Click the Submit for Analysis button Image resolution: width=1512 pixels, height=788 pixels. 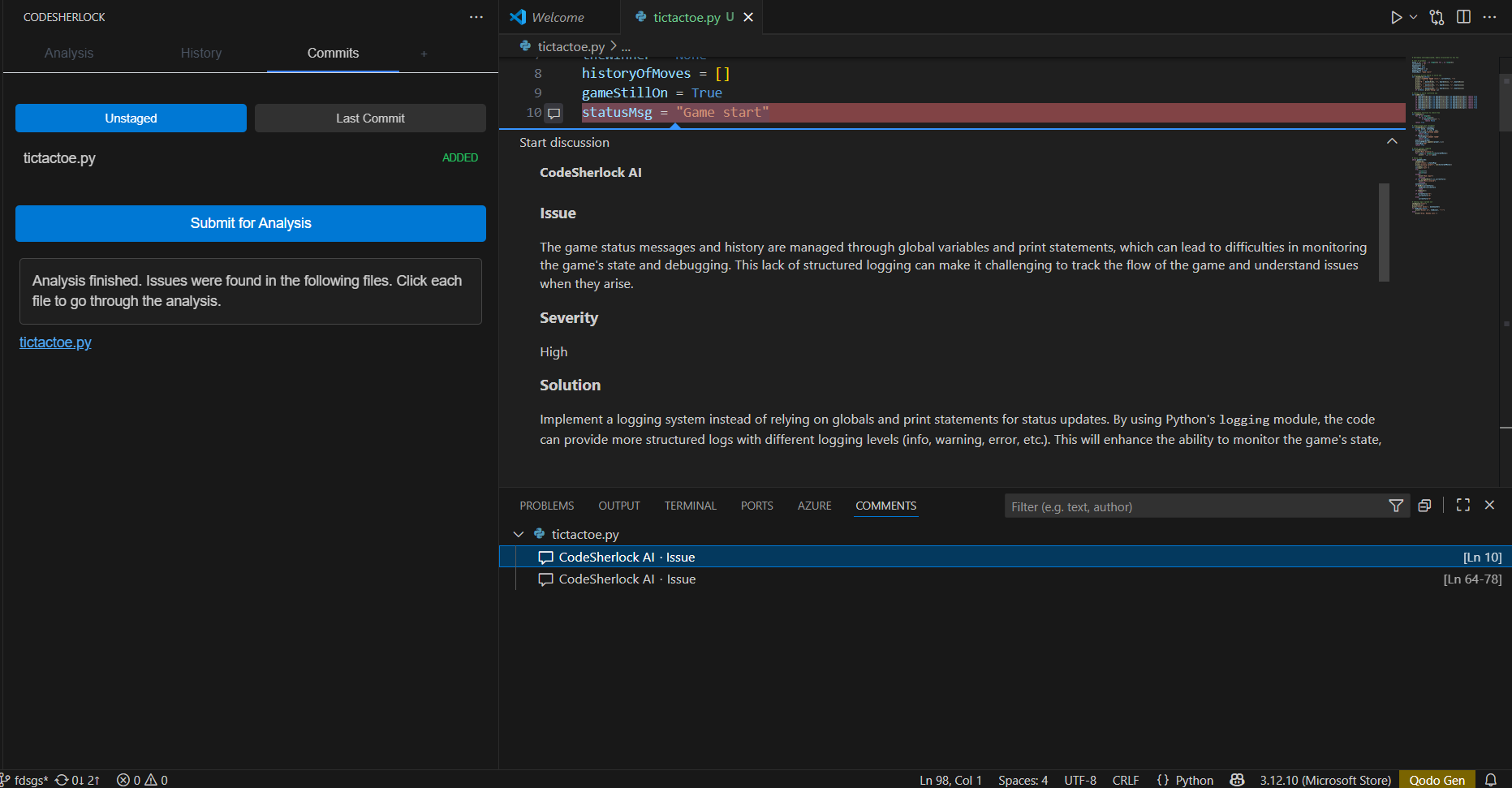click(251, 223)
